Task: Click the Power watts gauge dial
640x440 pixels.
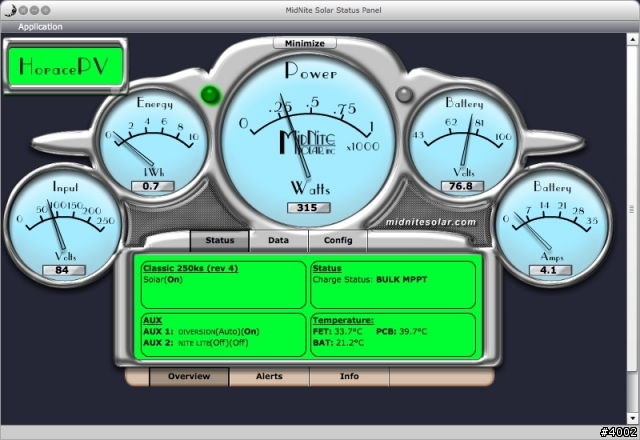Action: (x=309, y=140)
